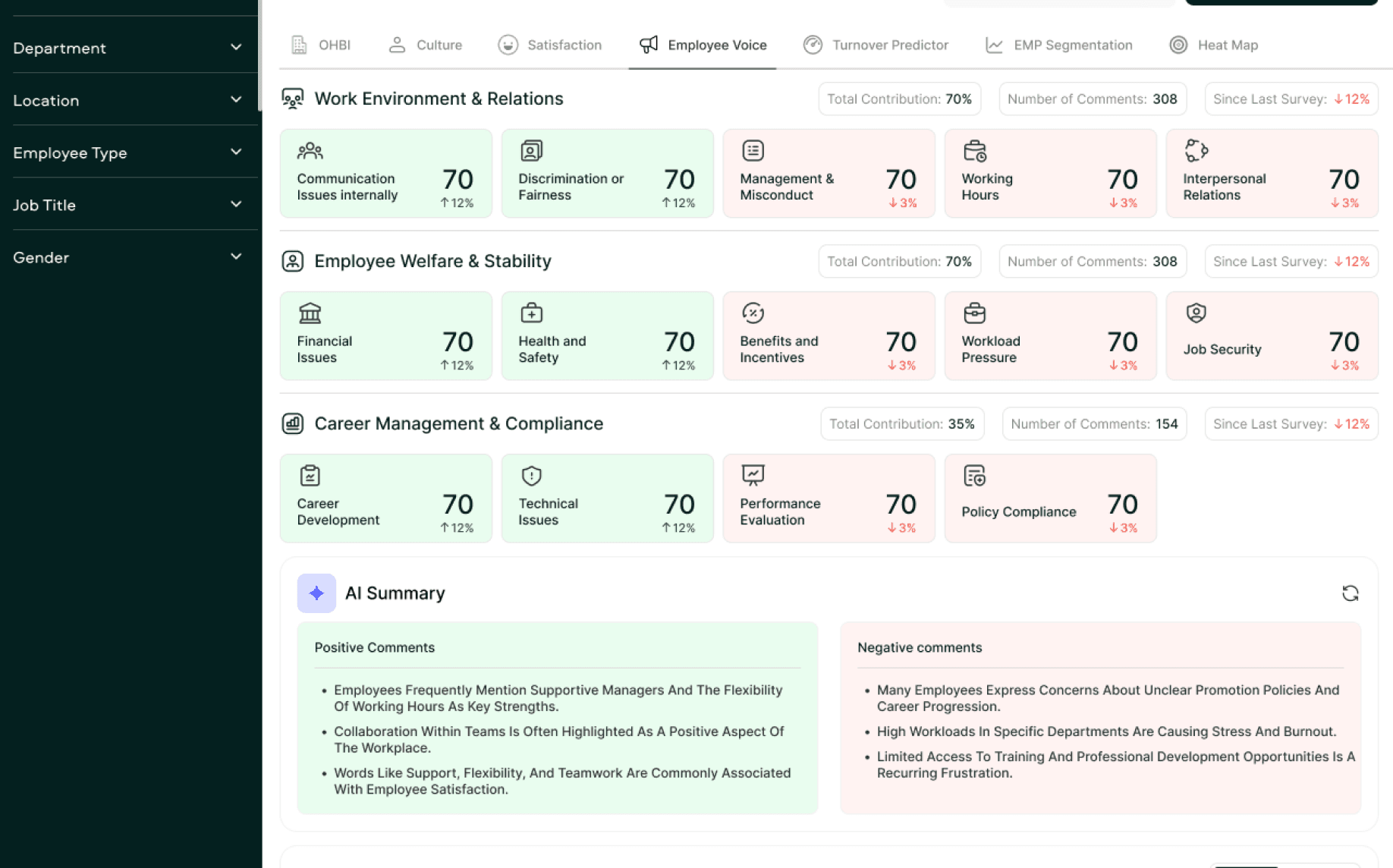Viewport: 1393px width, 868px height.
Task: Expand the Location filter dropdown
Action: pyautogui.click(x=128, y=100)
